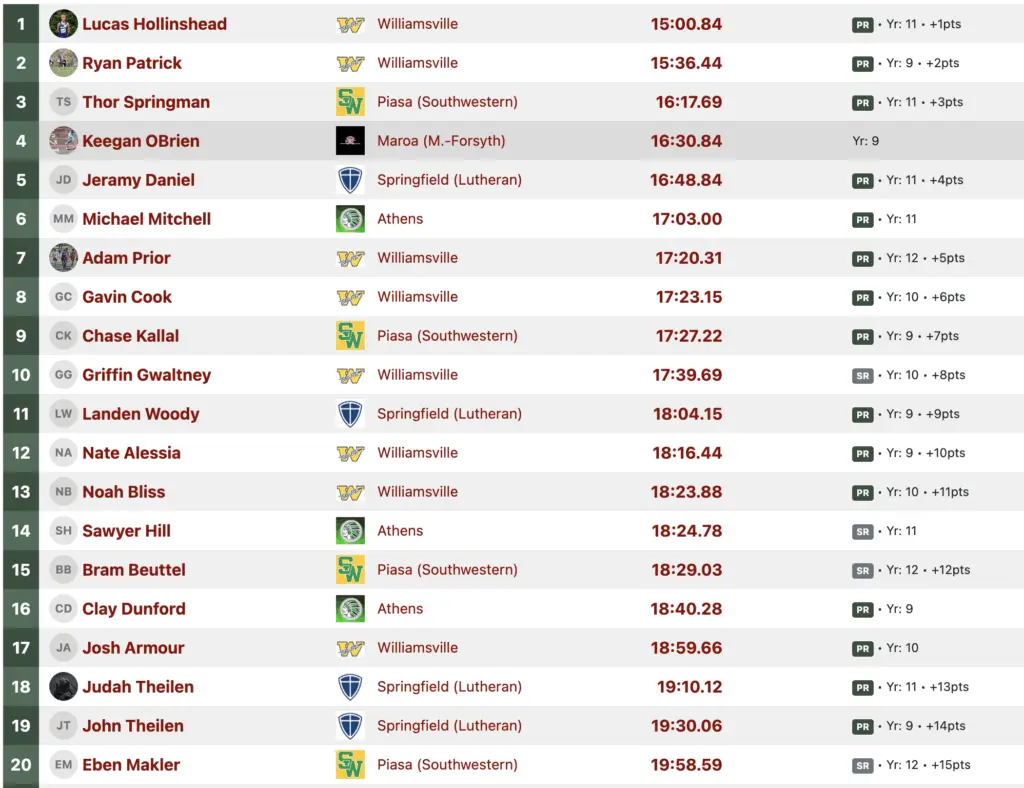Click Lucas Hollinshead's profile photo
The height and width of the screenshot is (788, 1024).
coord(63,24)
